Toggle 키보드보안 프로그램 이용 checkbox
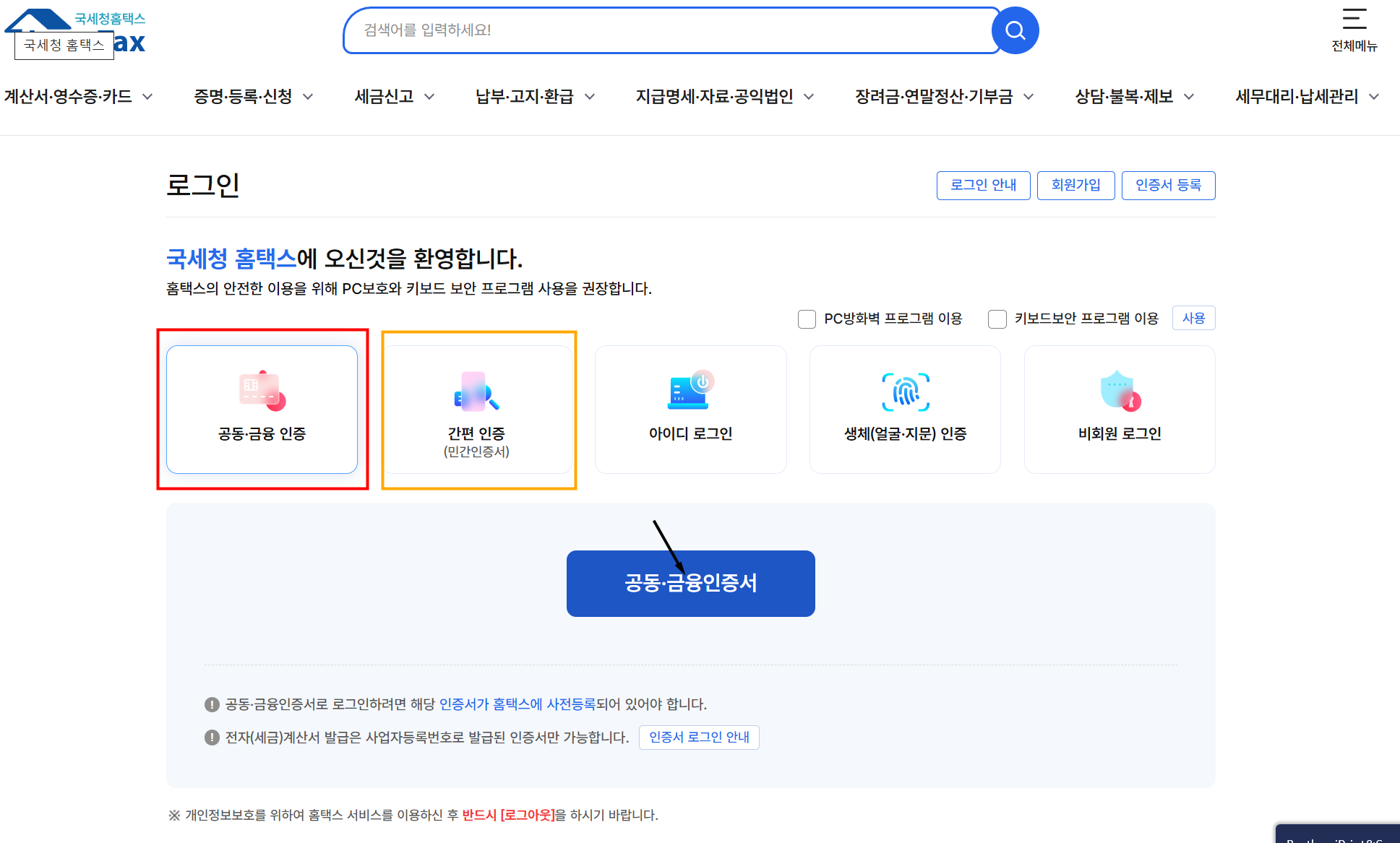1400x843 pixels. [997, 319]
